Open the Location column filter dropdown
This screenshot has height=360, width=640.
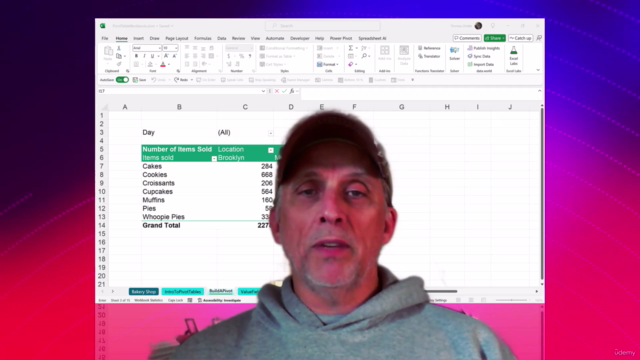[271, 150]
